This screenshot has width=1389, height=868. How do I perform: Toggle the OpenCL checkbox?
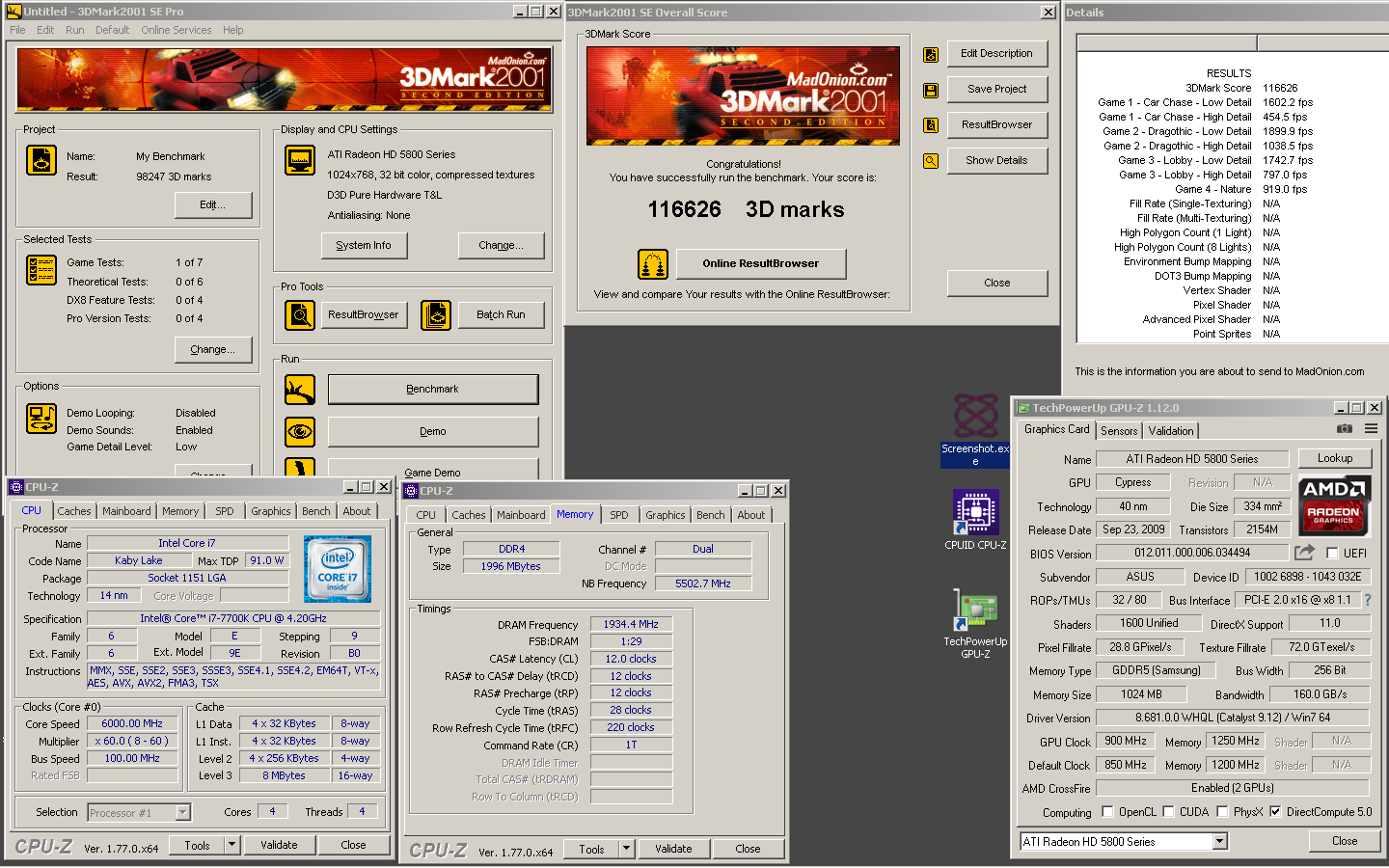click(1107, 812)
